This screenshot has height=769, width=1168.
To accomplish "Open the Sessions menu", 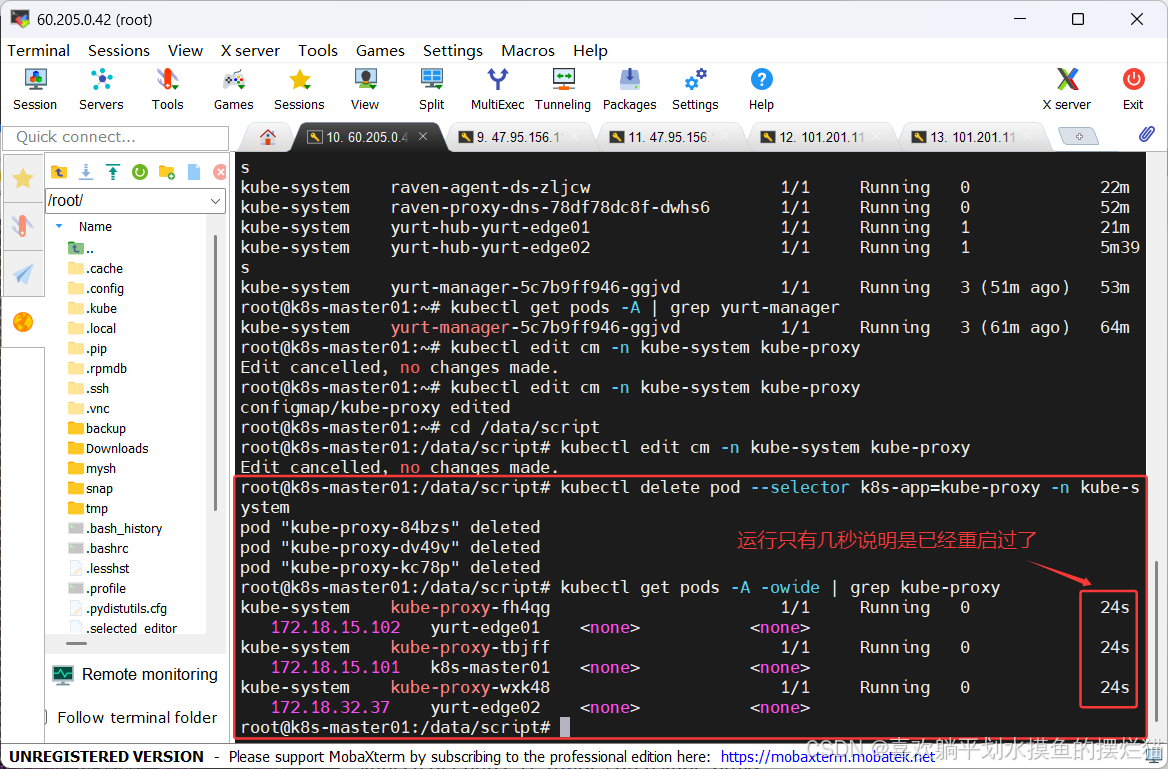I will [x=118, y=51].
